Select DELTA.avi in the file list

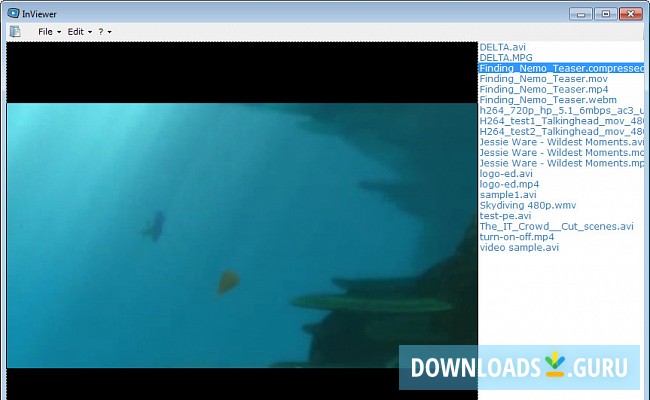502,47
